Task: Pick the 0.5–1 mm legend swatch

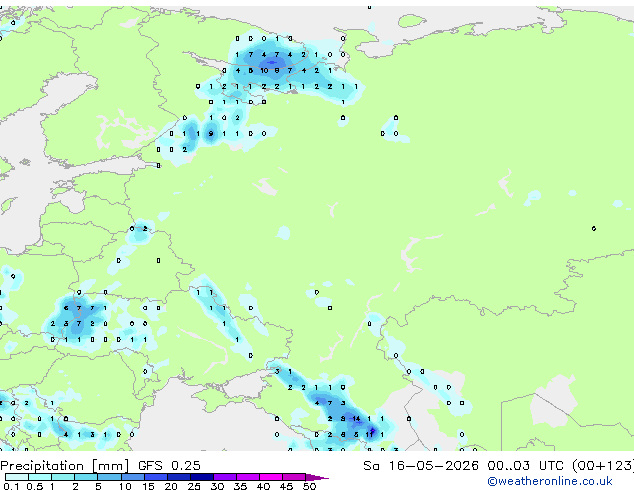Action: (x=40, y=477)
